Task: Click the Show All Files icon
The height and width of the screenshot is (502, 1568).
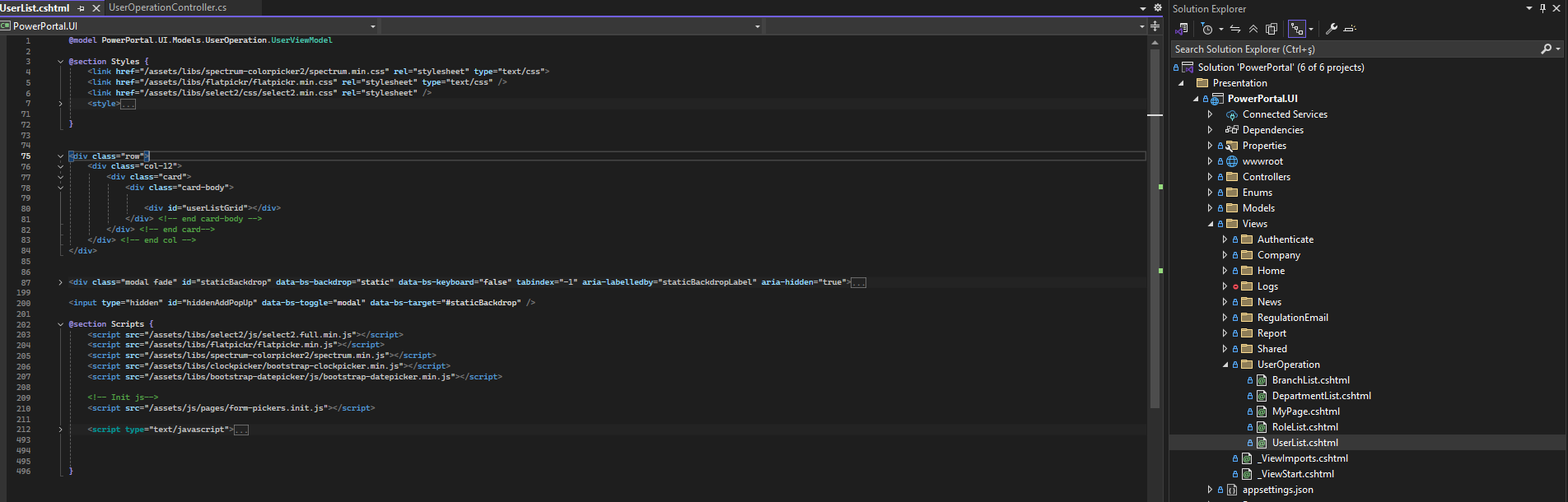Action: pos(1272,29)
